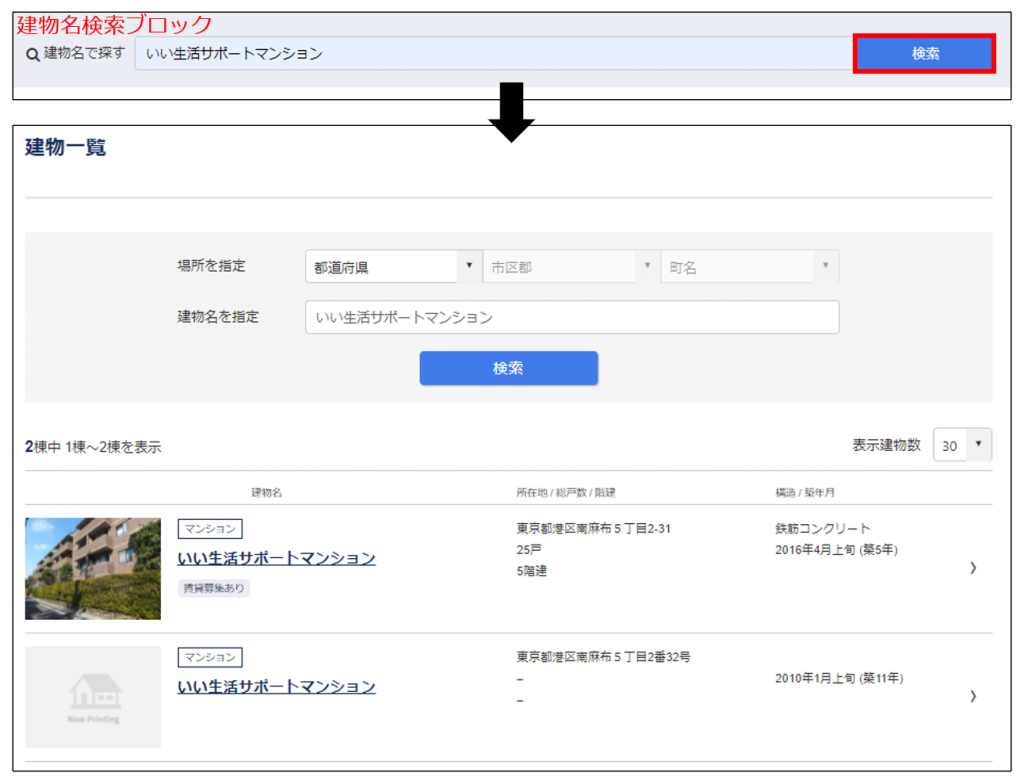Viewport: 1024px width, 784px height.
Task: Open the apartment building photo thumbnail
Action: (x=93, y=568)
